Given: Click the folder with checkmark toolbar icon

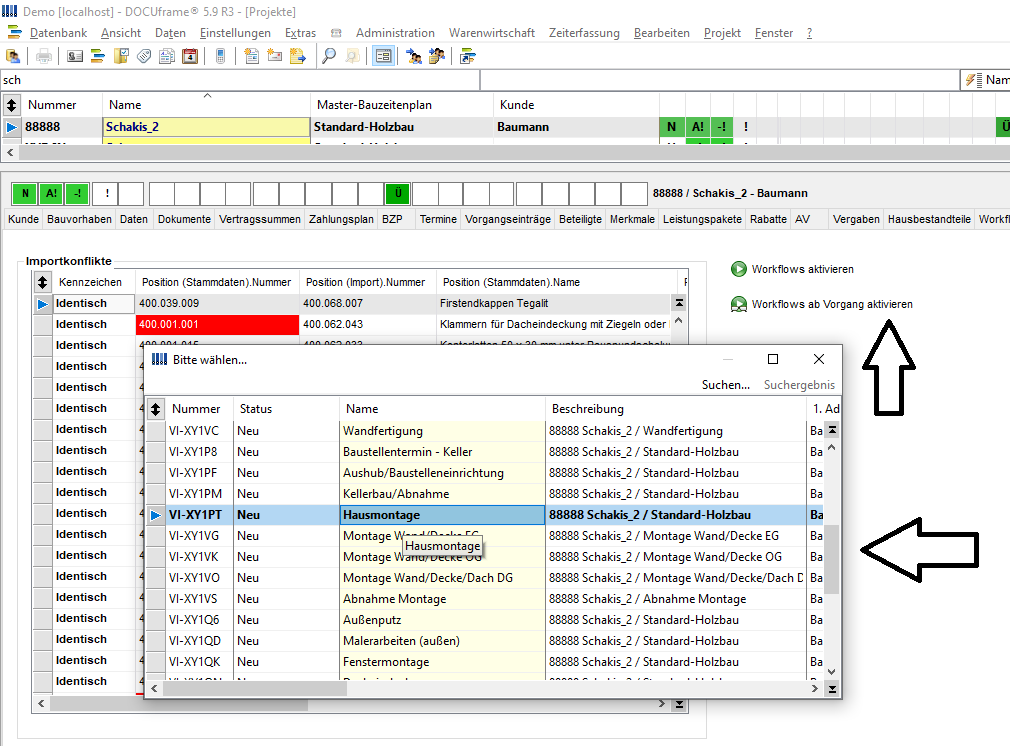Looking at the screenshot, I should pos(121,57).
